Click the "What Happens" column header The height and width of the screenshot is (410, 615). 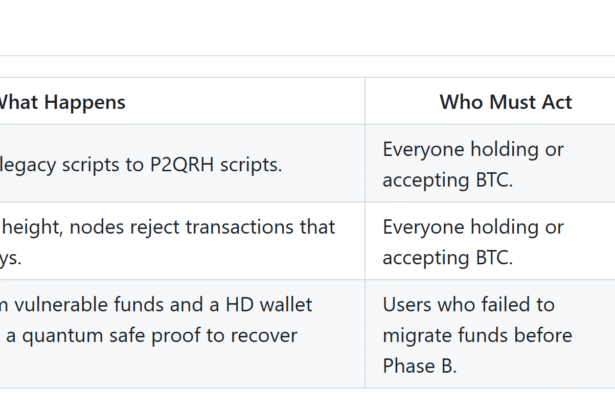(x=62, y=102)
